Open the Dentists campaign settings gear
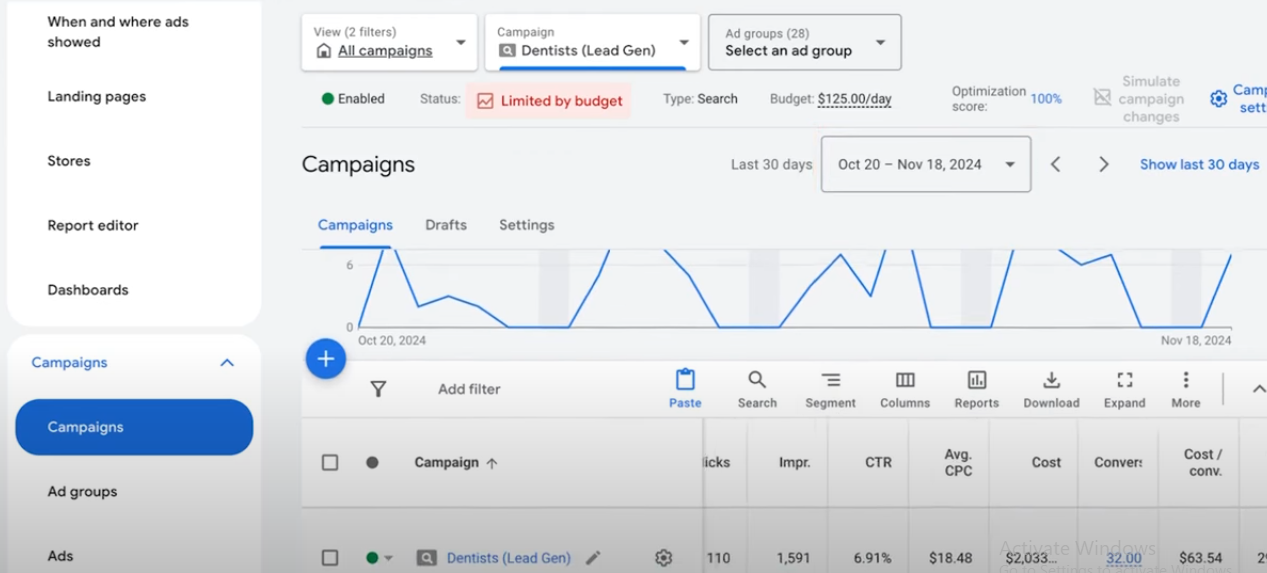 [x=663, y=558]
